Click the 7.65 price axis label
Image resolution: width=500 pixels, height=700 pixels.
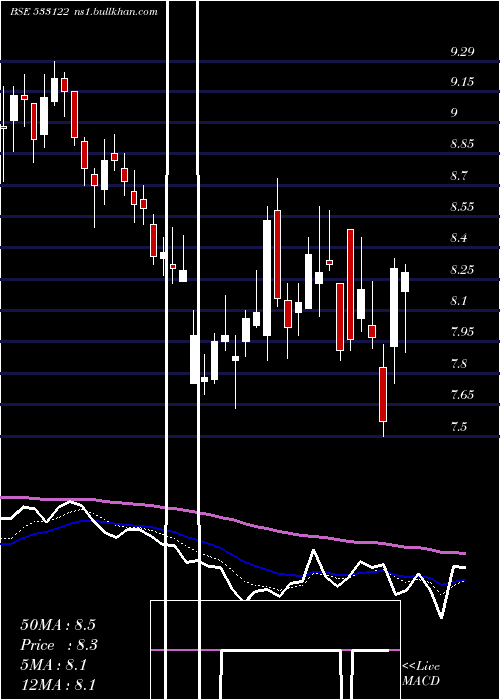pyautogui.click(x=462, y=395)
